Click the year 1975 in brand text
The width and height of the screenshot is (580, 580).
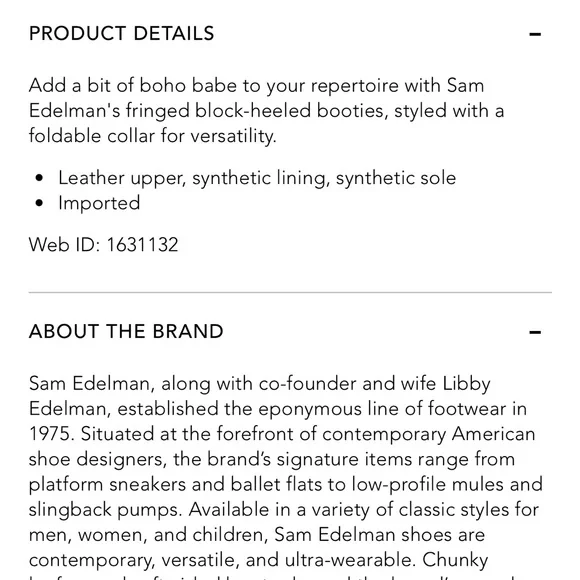[50, 434]
